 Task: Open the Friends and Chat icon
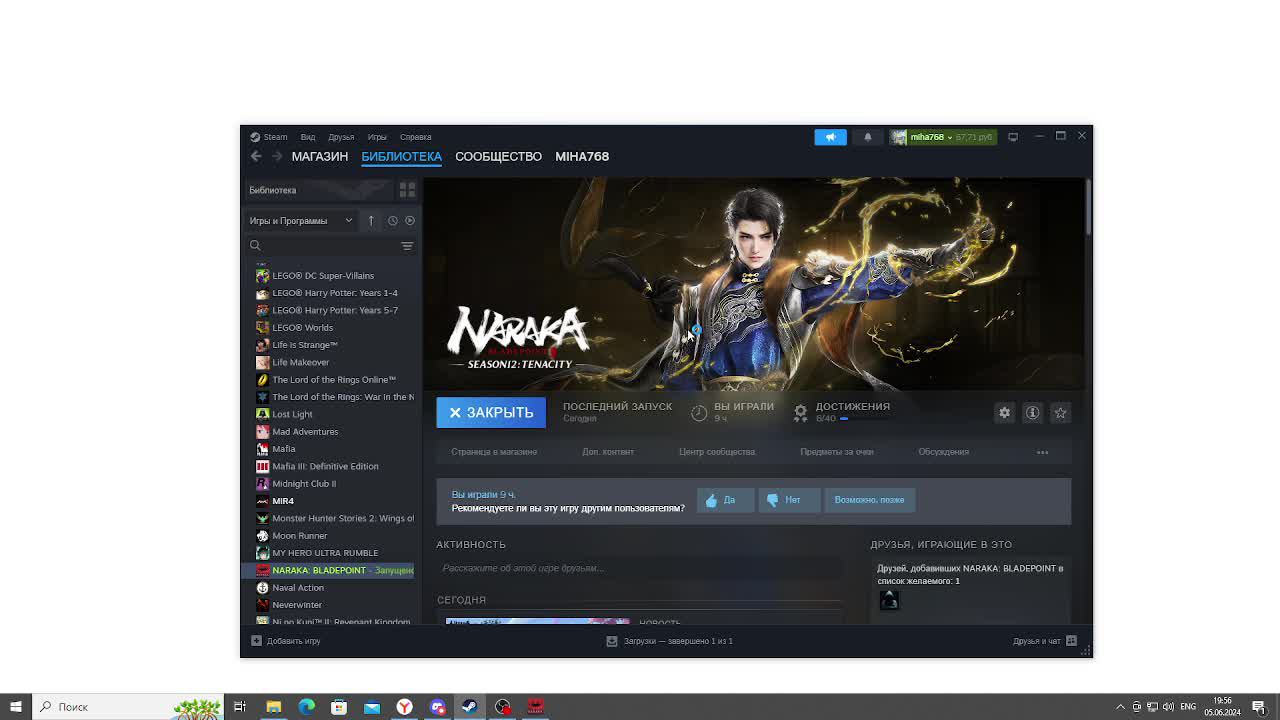[1071, 641]
